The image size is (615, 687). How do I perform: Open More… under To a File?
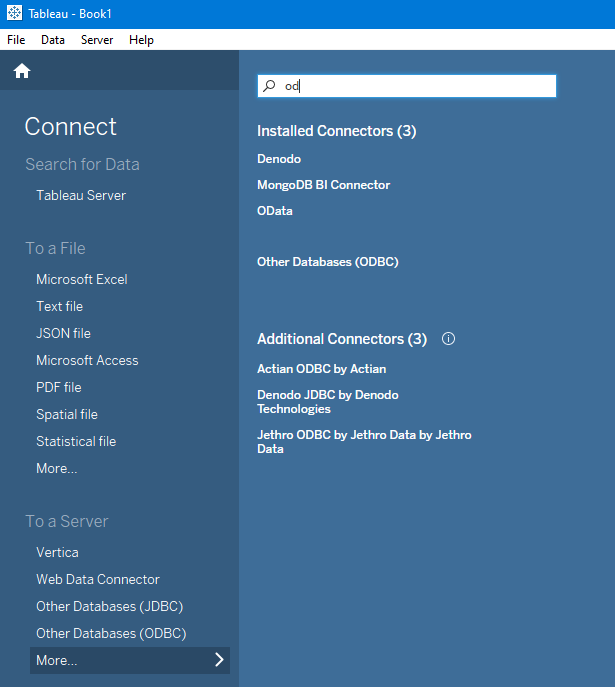click(x=57, y=468)
